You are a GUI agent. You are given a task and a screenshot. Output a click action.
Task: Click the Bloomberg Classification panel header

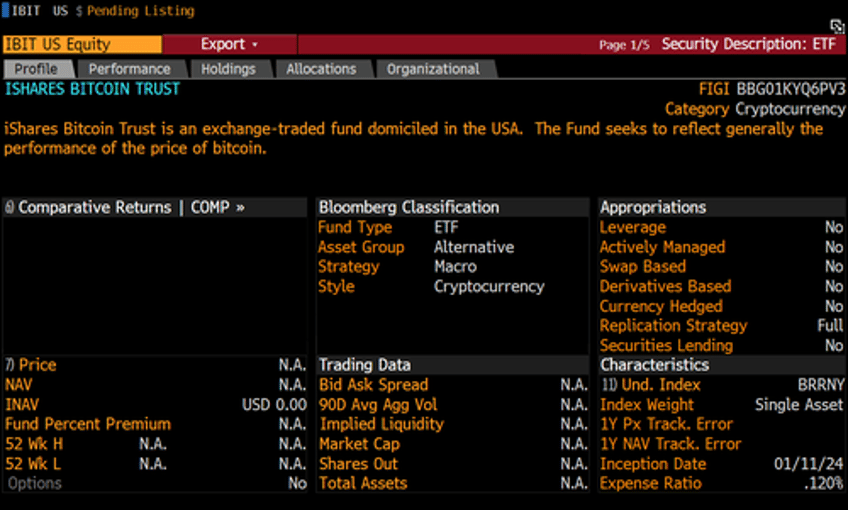[409, 207]
